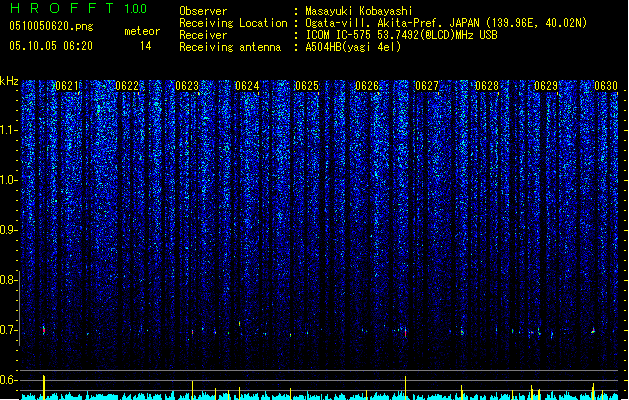Click the 0630 time marker
This screenshot has height=400, width=629.
tap(606, 86)
